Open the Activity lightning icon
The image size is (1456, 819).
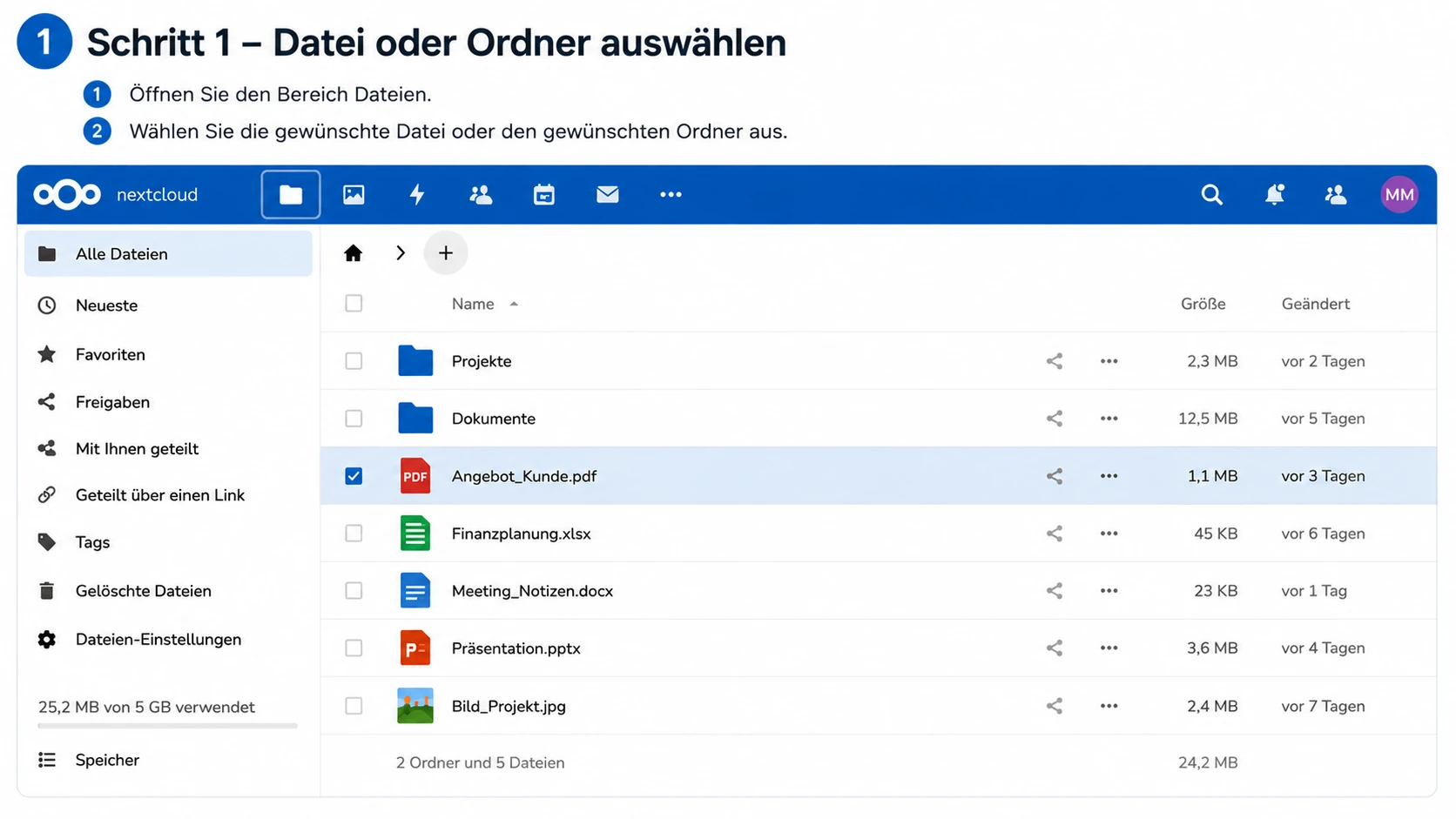point(417,194)
